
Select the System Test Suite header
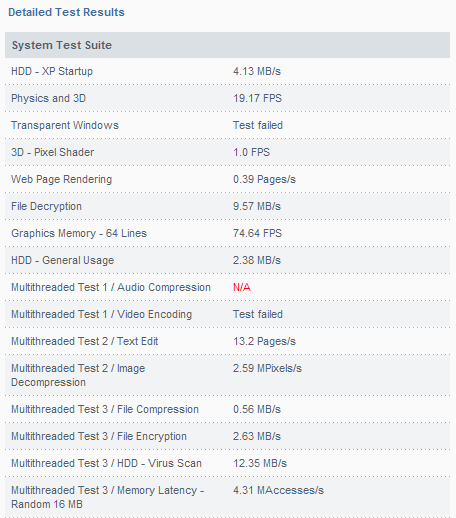tap(227, 45)
